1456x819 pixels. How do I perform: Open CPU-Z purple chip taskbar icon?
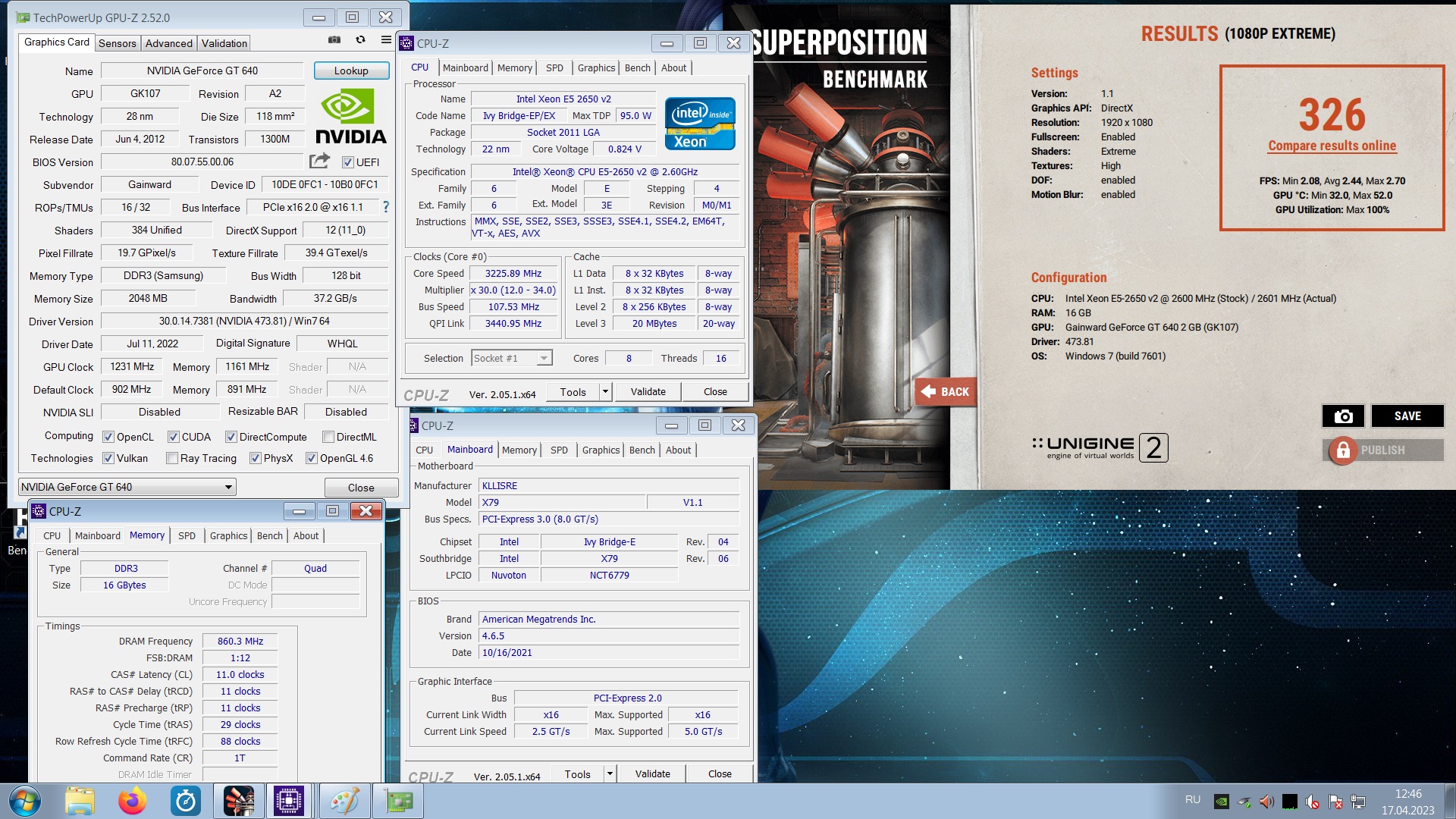coord(289,802)
